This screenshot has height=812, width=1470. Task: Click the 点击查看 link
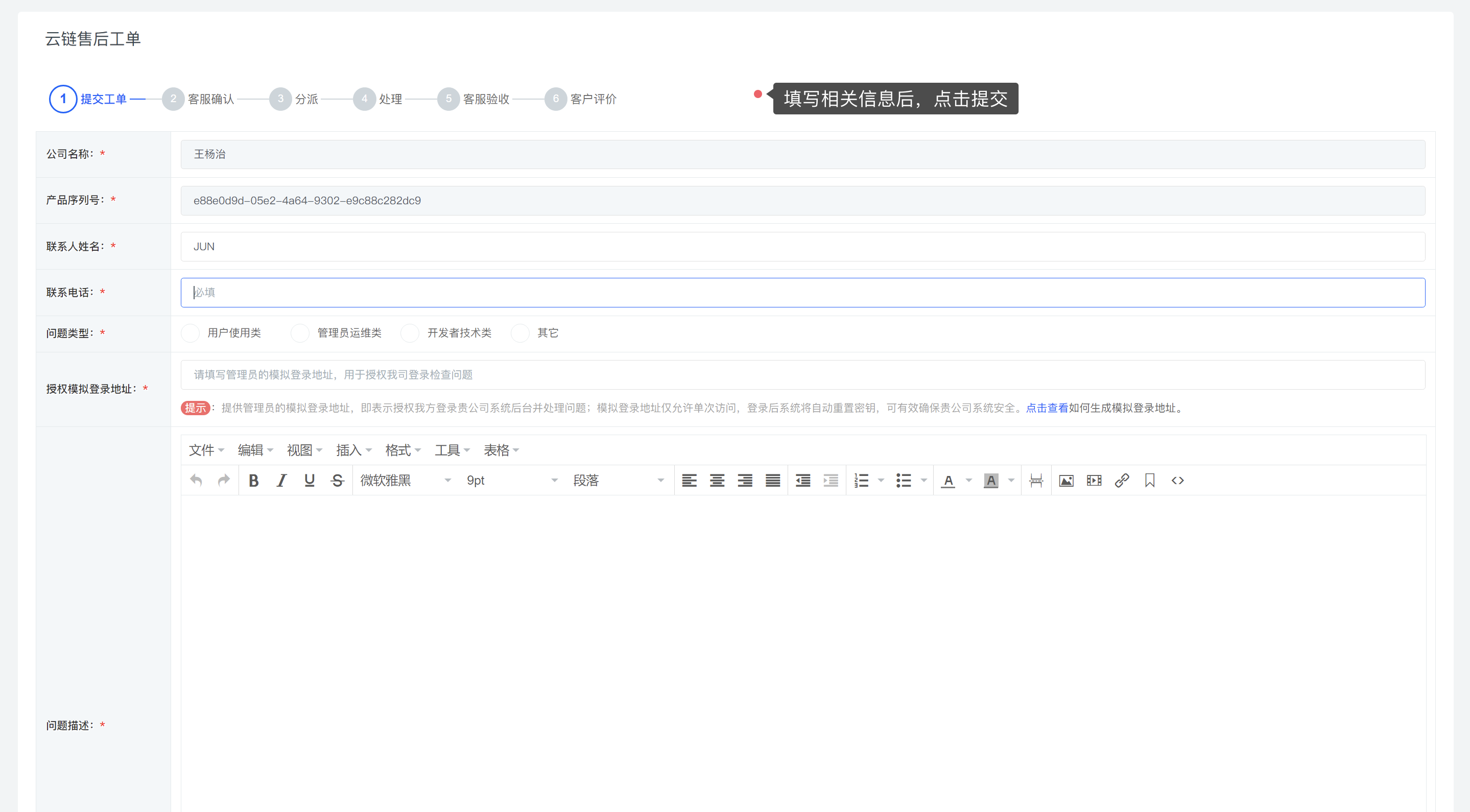point(1047,408)
